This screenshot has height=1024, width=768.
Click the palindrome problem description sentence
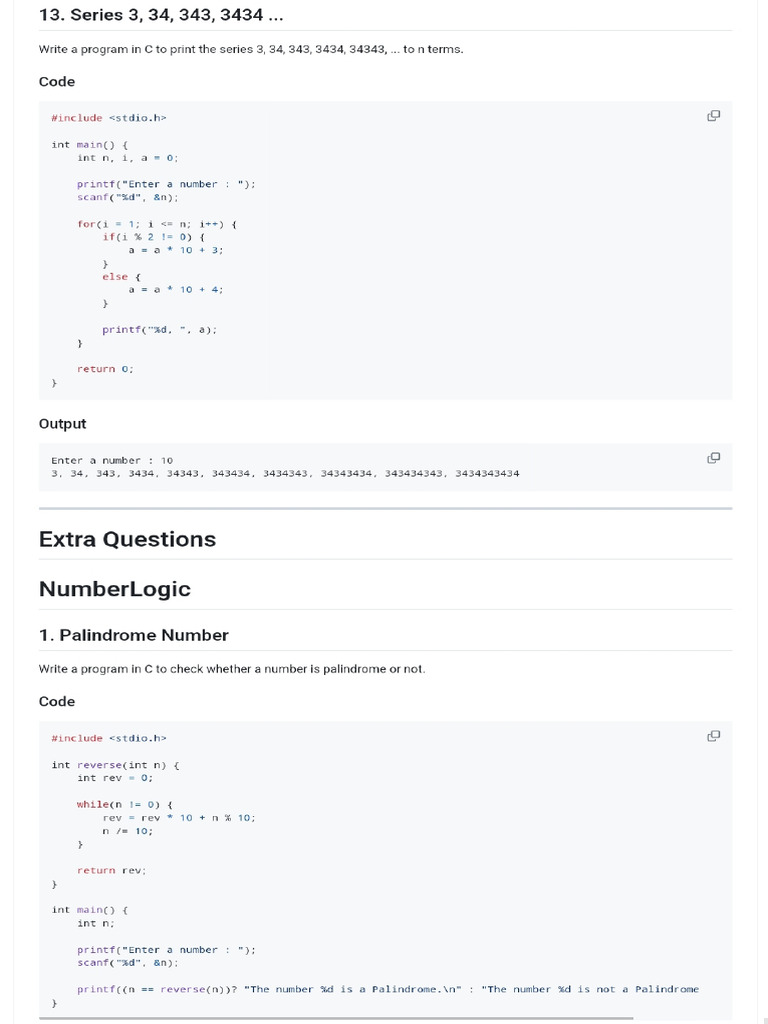(232, 669)
